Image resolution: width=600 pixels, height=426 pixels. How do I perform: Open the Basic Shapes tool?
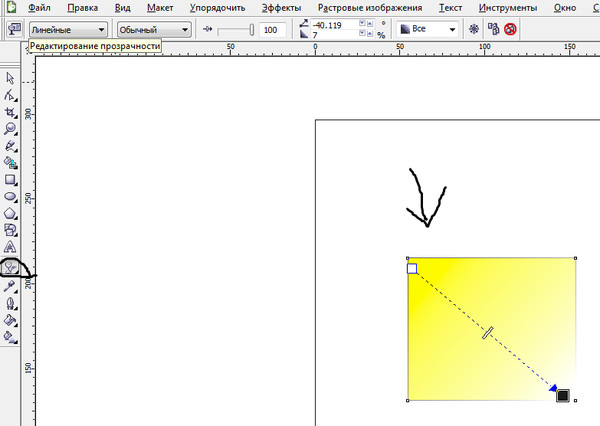click(10, 230)
